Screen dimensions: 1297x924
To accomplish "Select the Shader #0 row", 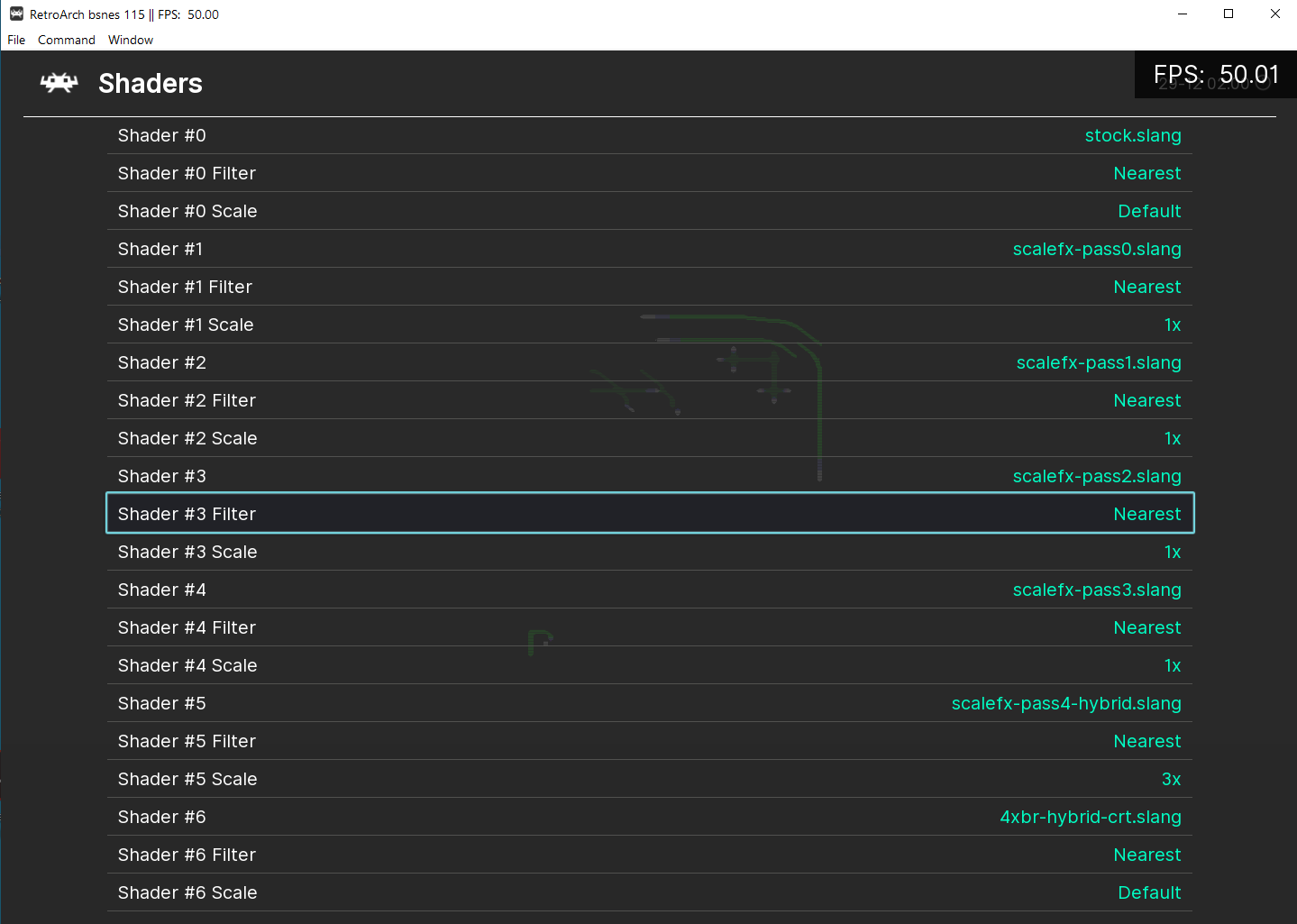I will pos(649,135).
